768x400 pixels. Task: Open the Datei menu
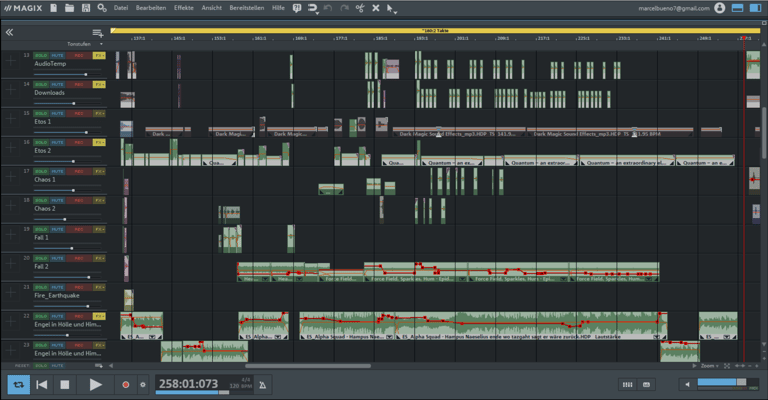click(120, 8)
